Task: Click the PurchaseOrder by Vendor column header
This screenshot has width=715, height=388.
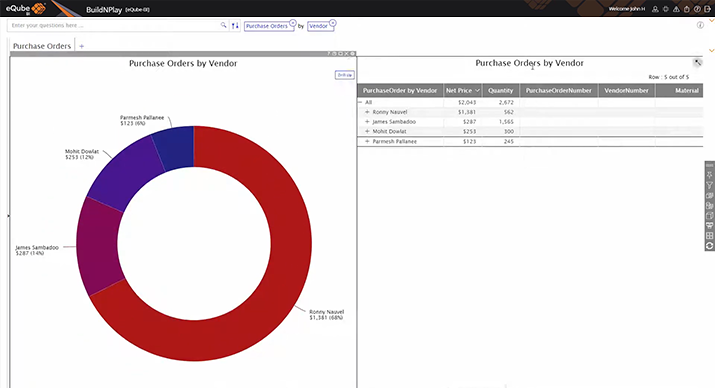Action: click(400, 90)
